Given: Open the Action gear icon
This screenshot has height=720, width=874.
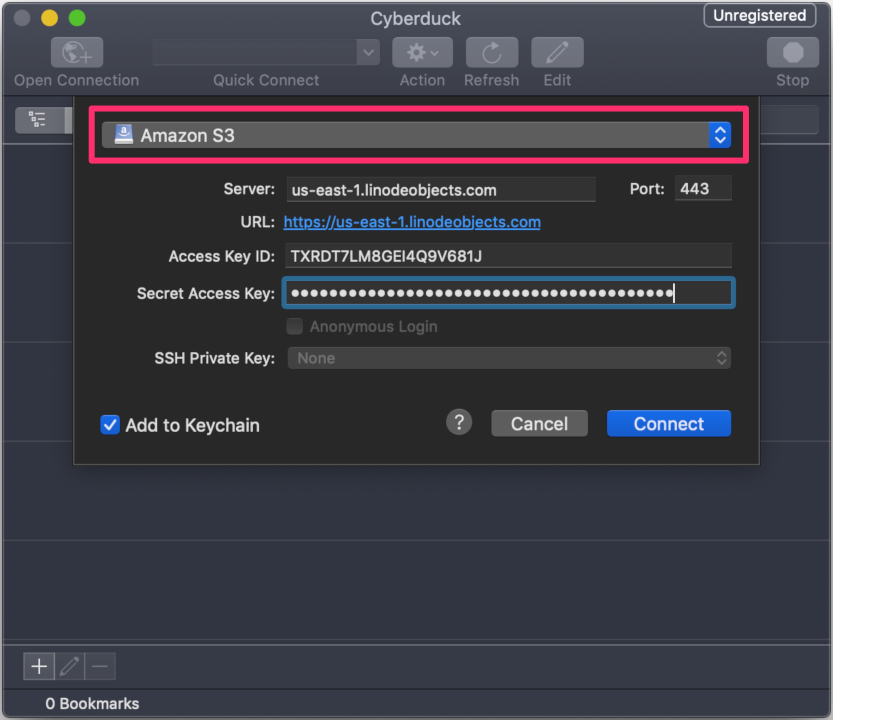Looking at the screenshot, I should point(421,52).
